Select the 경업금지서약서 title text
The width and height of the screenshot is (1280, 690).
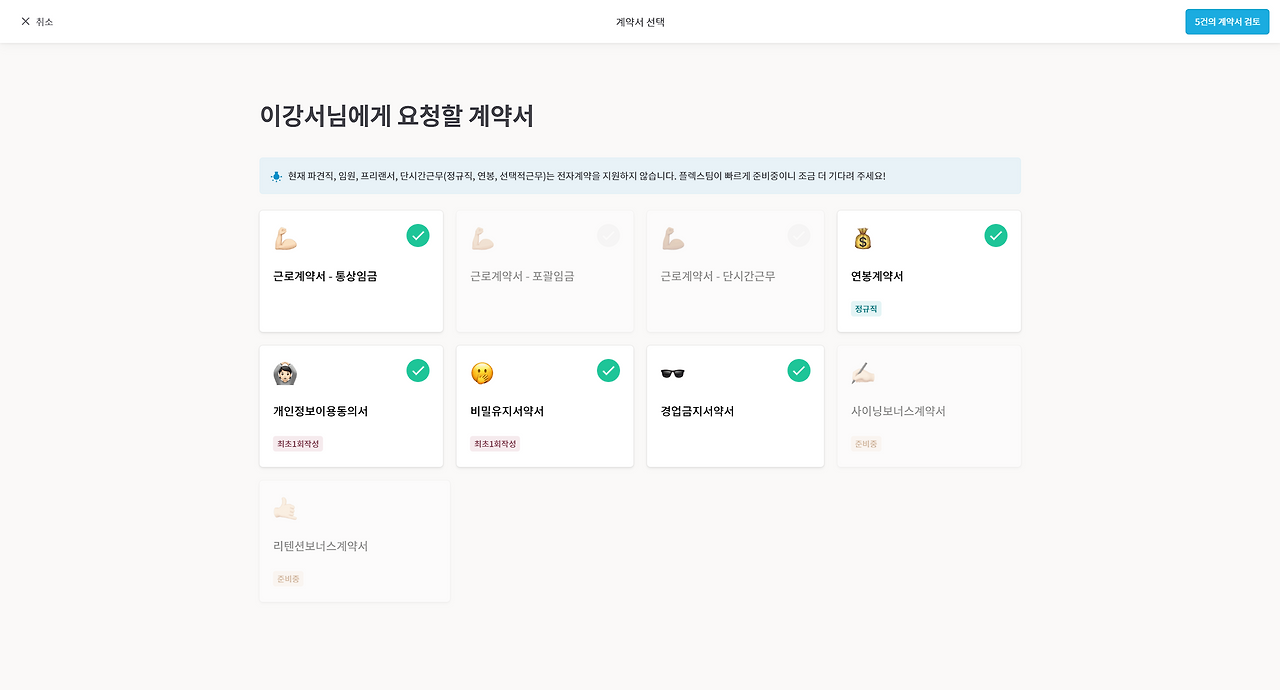point(697,411)
